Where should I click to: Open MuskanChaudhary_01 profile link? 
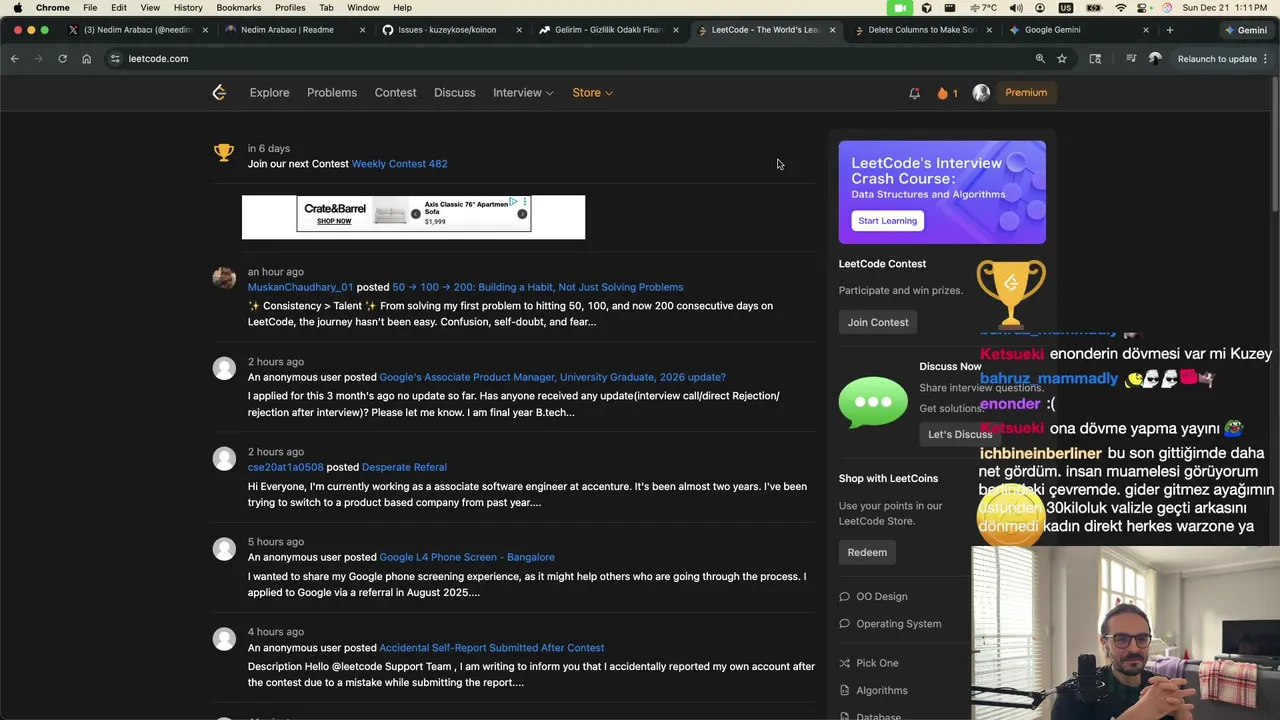click(x=300, y=287)
